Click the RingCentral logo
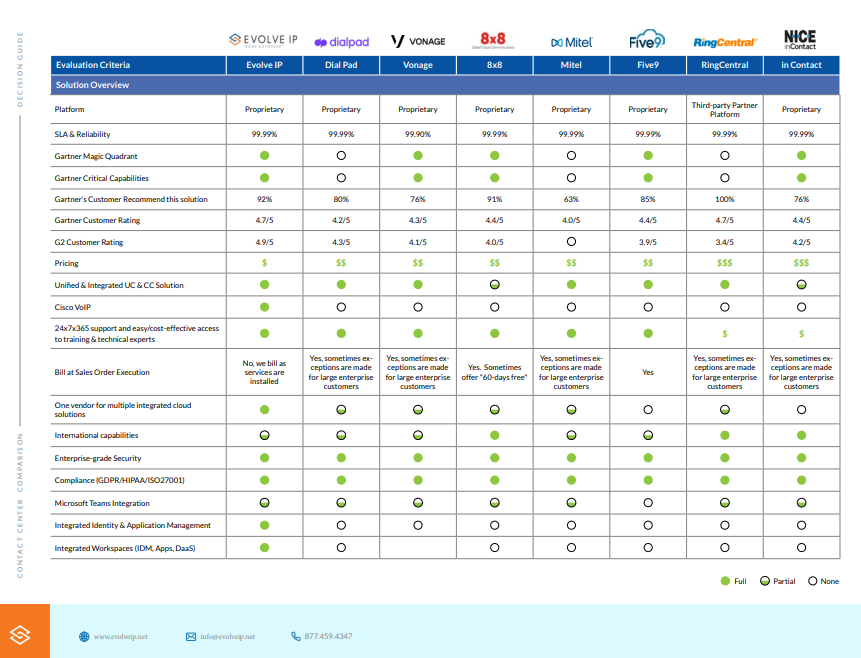The height and width of the screenshot is (658, 861). coord(725,42)
